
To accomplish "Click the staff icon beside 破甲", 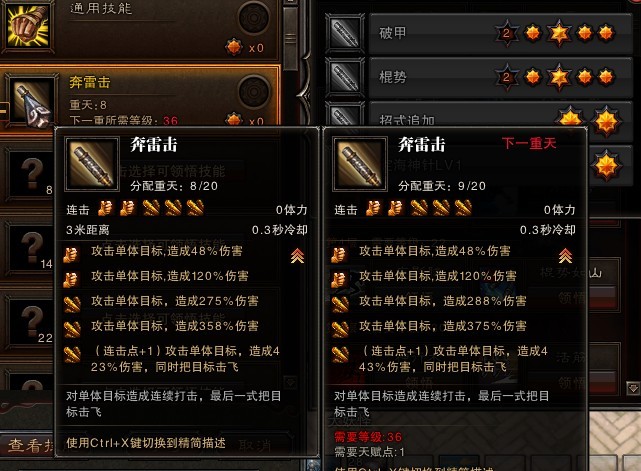I will 345,33.
